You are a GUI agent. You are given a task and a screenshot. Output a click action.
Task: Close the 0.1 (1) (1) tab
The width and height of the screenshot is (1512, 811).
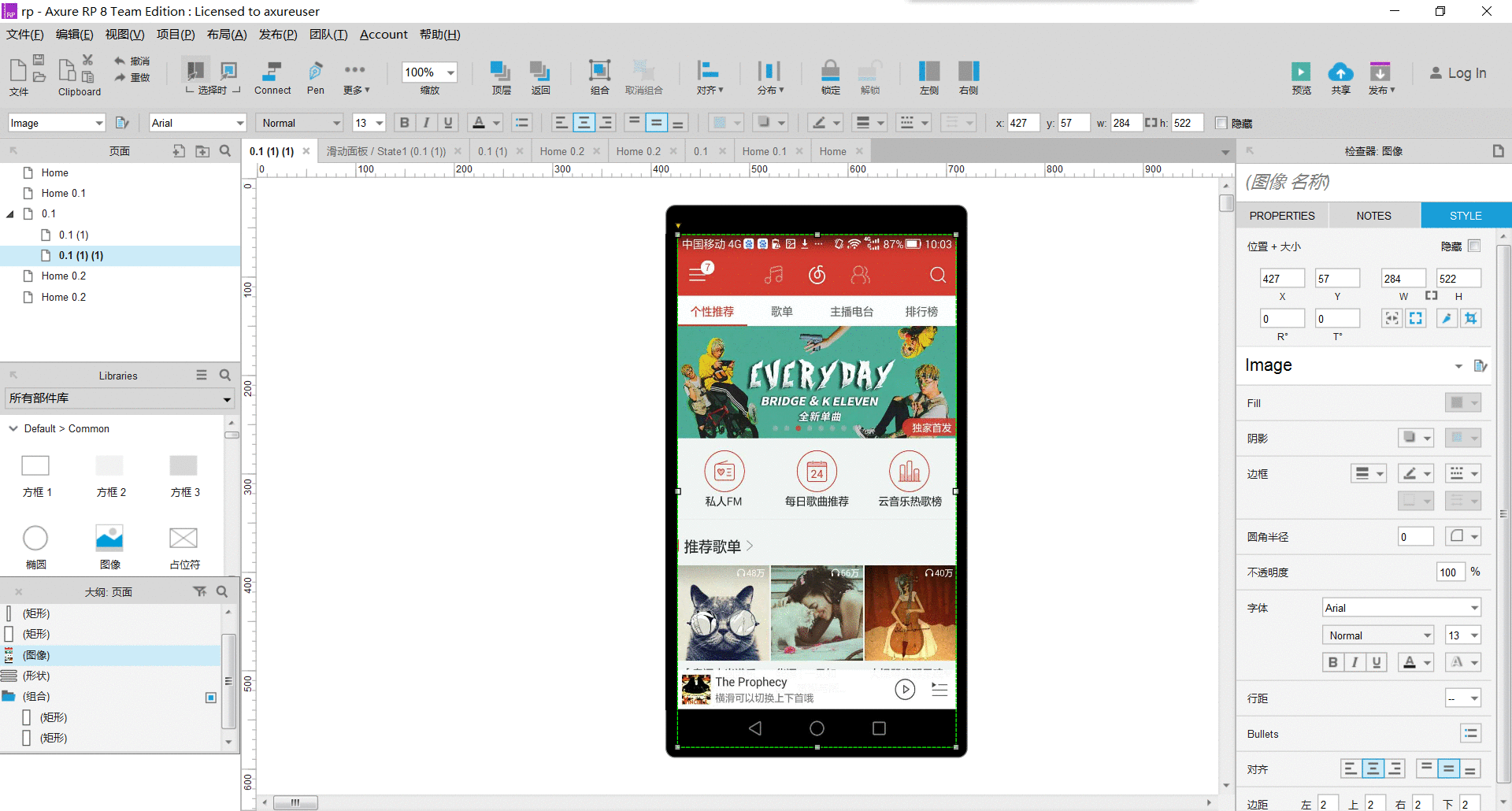click(x=306, y=151)
